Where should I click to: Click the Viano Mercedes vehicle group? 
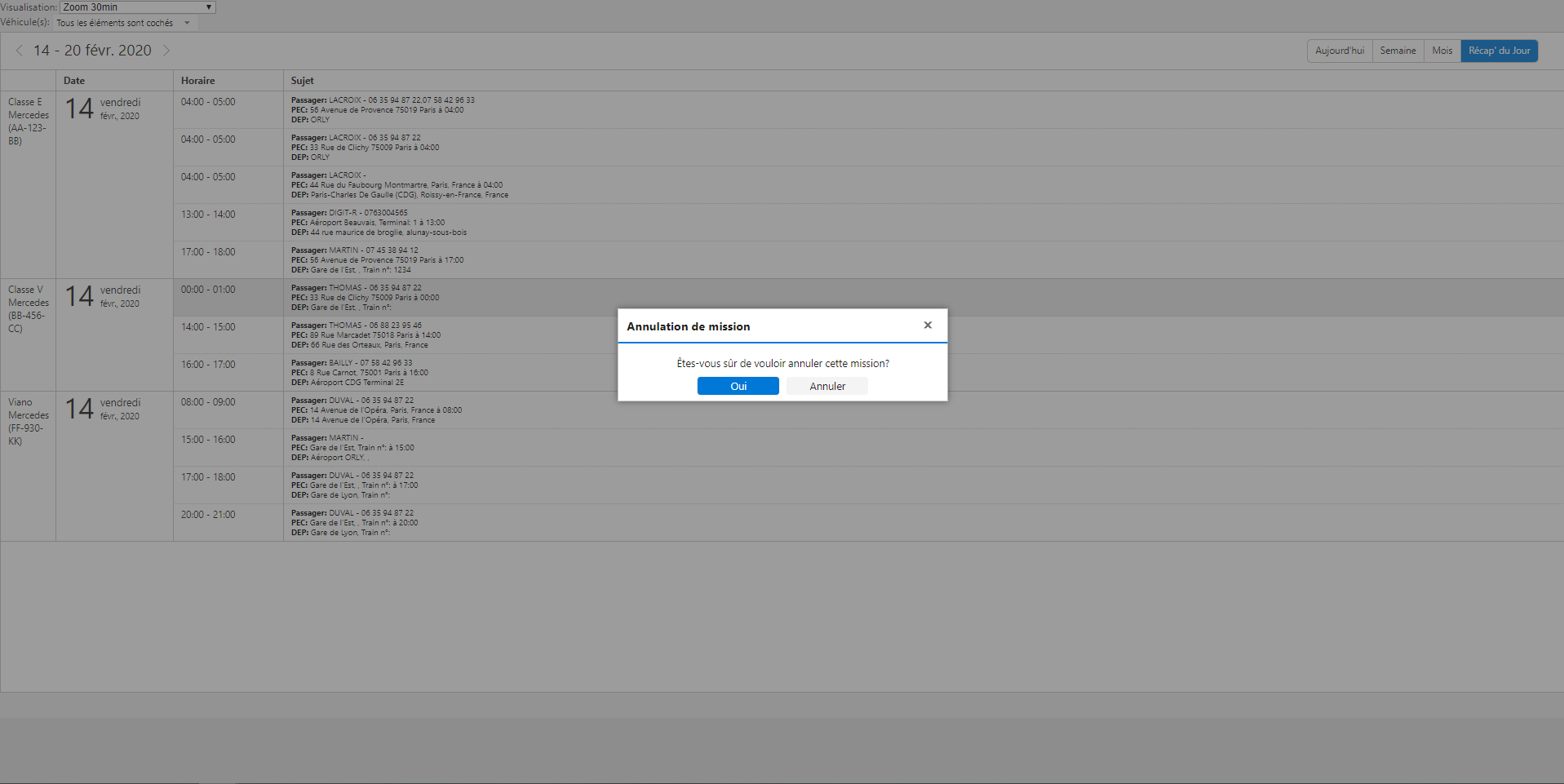pos(28,422)
